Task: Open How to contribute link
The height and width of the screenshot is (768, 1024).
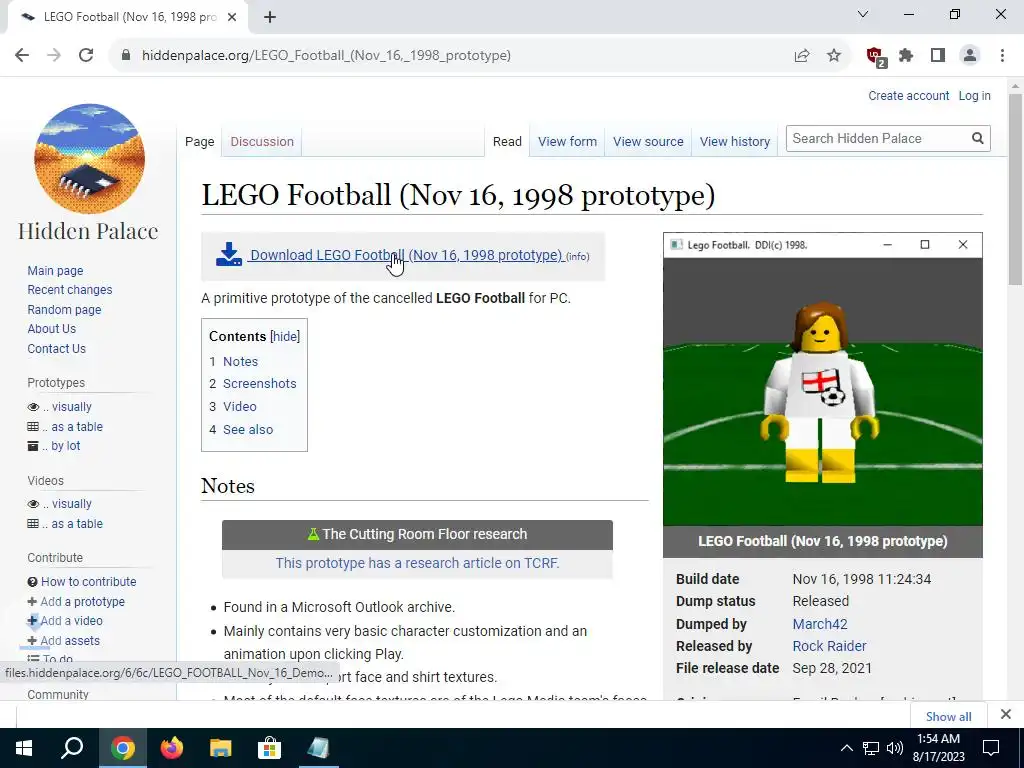Action: (89, 582)
